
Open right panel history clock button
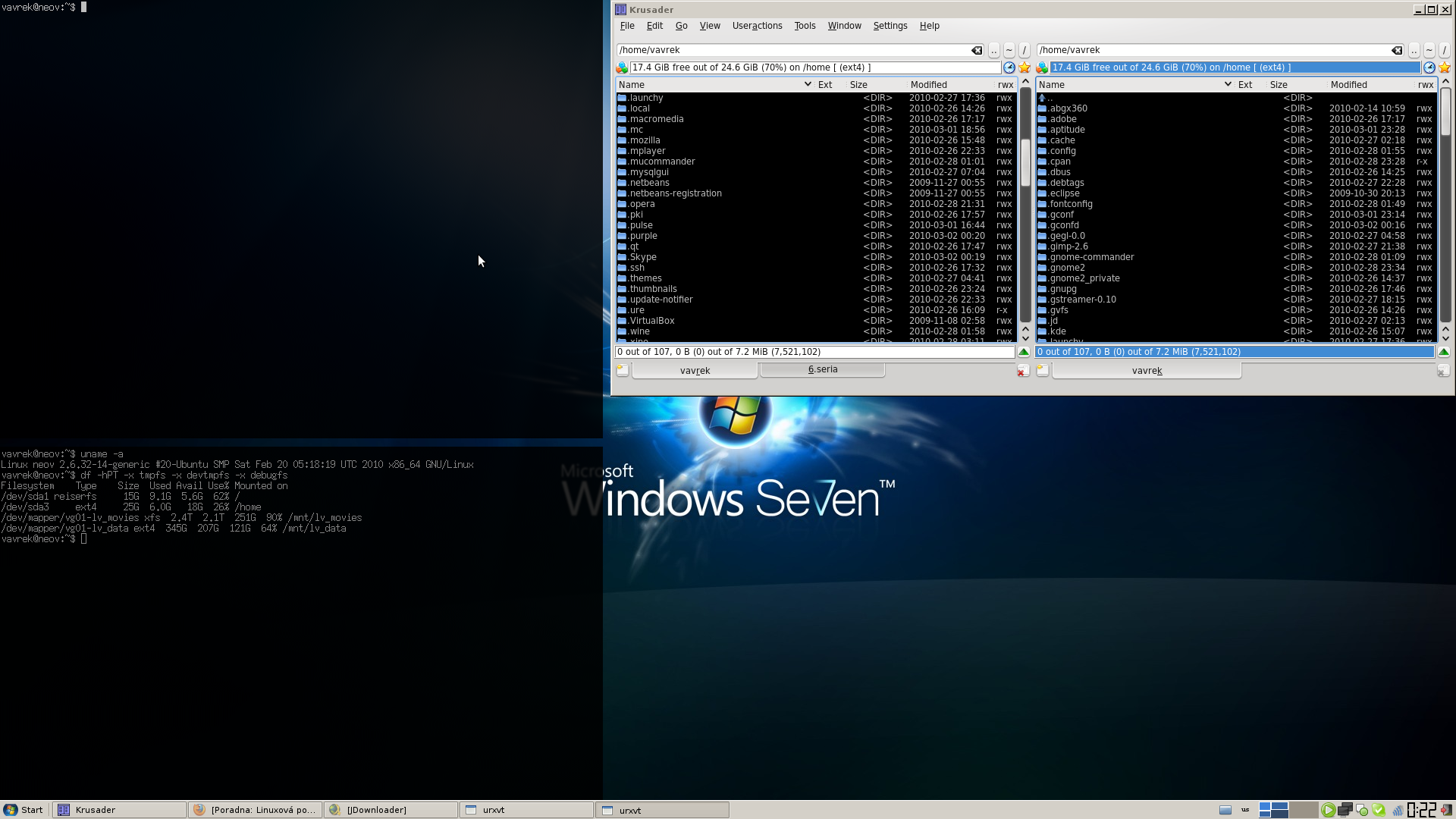[1429, 67]
